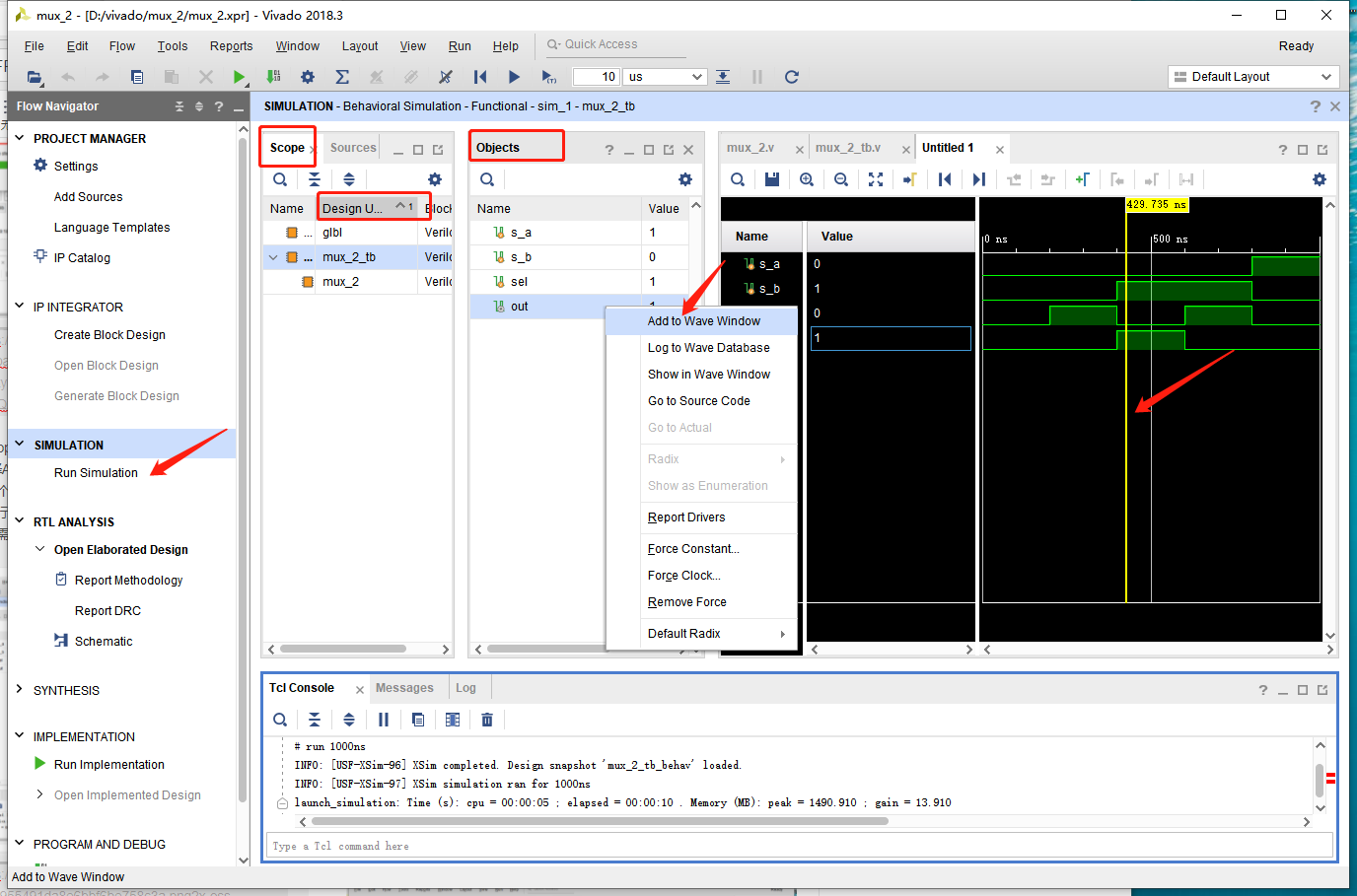Save the waveform configuration with disk icon
Screen dimensions: 1357x896
(x=772, y=179)
